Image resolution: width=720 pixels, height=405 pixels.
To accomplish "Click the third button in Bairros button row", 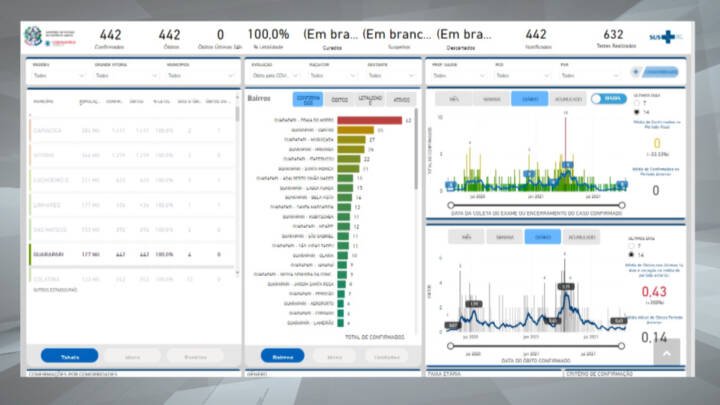I will point(387,356).
